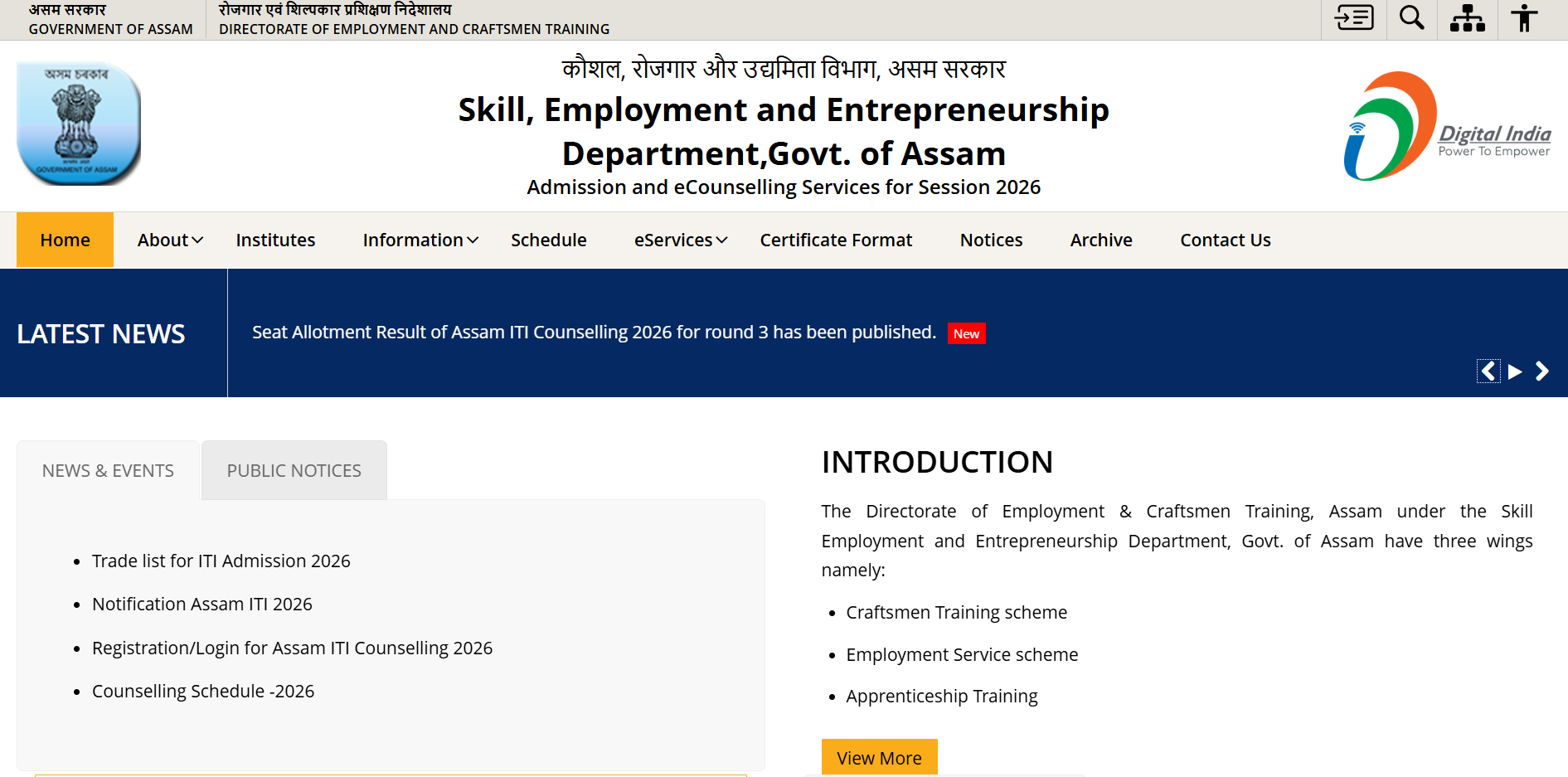Click the Introduction heading

pos(937,462)
